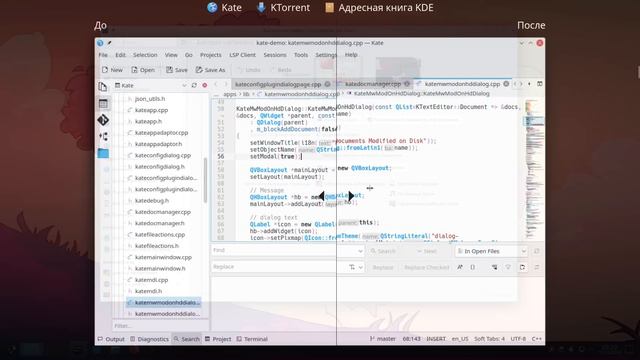Open the LSP Client menu
The width and height of the screenshot is (640, 360).
pos(242,55)
